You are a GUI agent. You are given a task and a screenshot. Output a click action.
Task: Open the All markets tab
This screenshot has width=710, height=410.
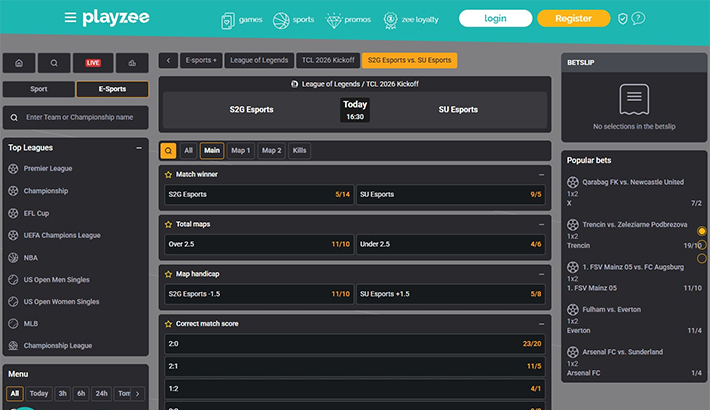point(188,150)
